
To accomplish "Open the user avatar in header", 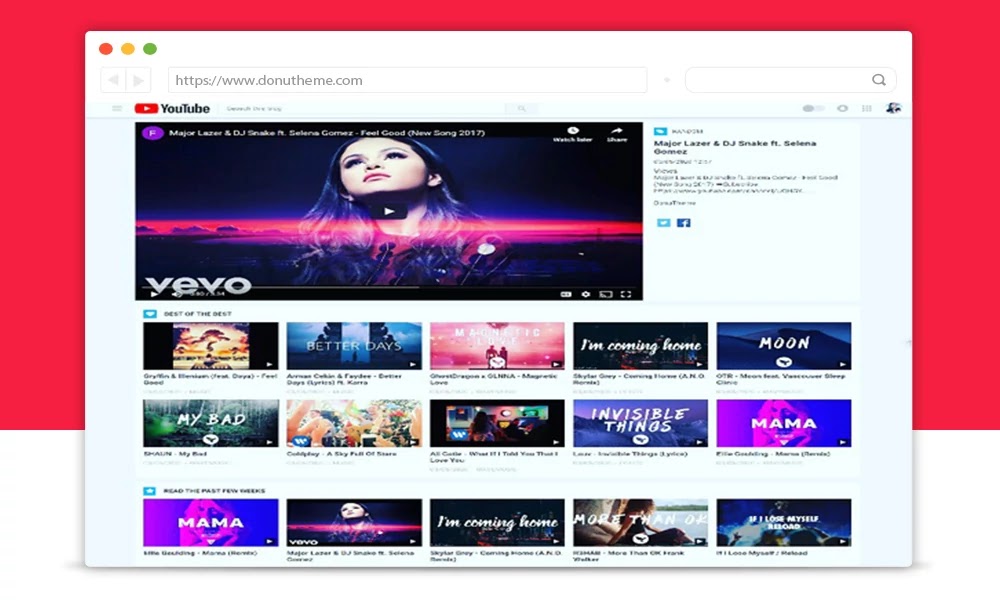I will [893, 108].
